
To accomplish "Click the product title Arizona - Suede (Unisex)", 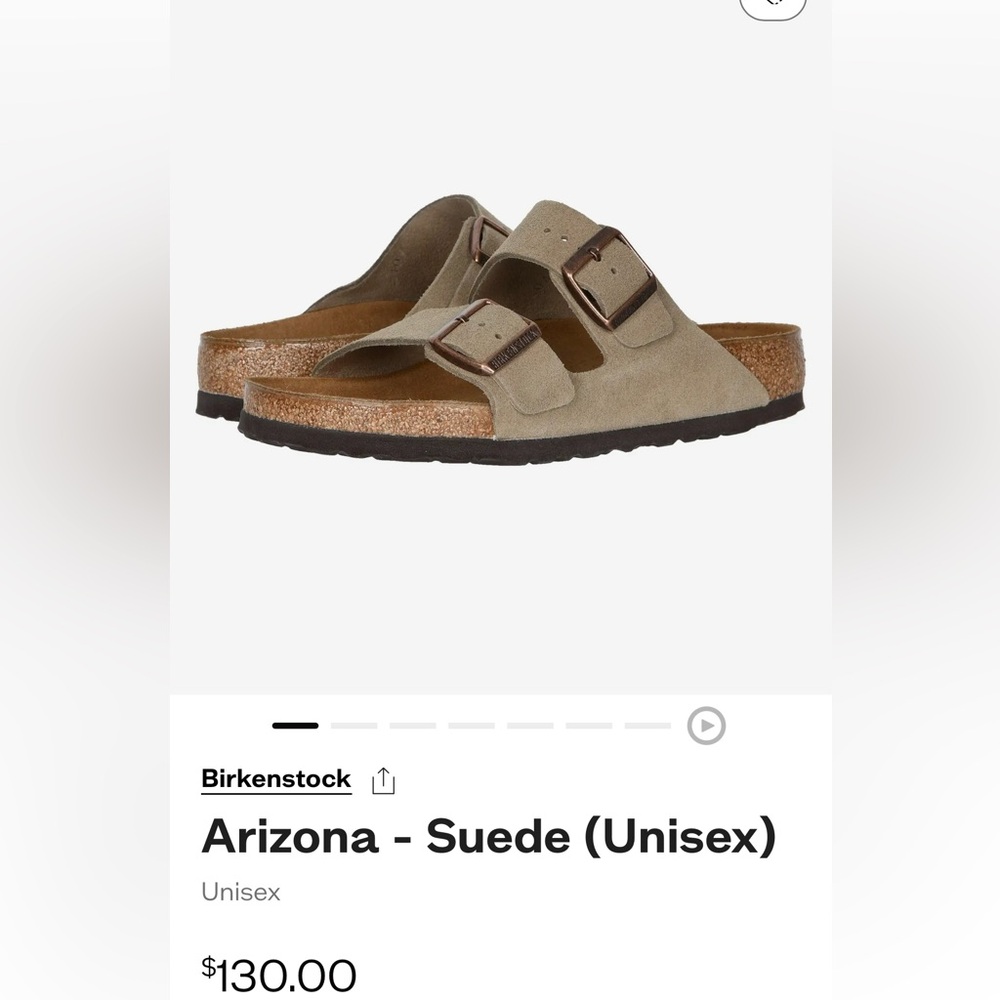I will (487, 837).
